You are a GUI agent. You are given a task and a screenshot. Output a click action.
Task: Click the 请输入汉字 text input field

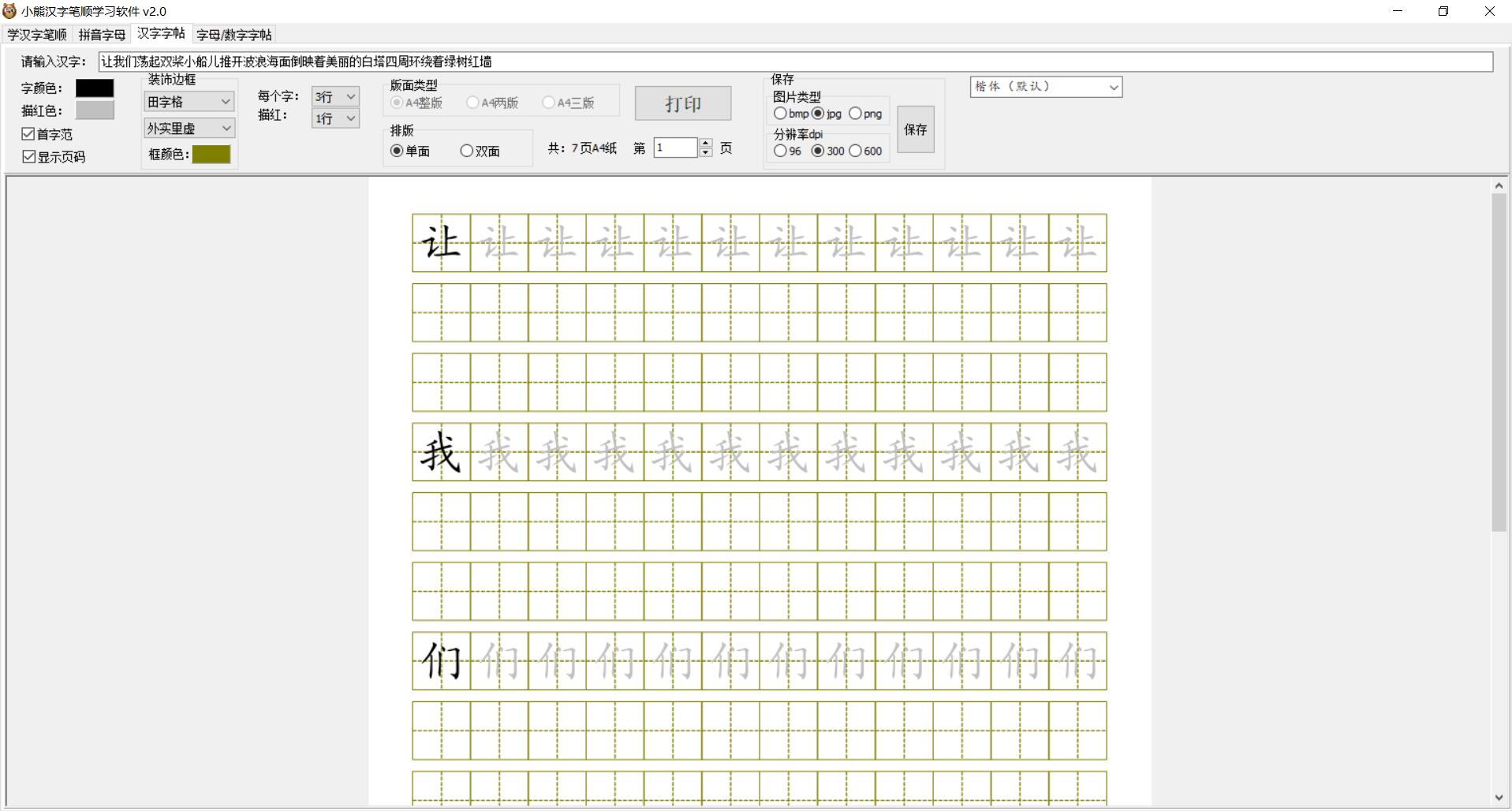795,62
